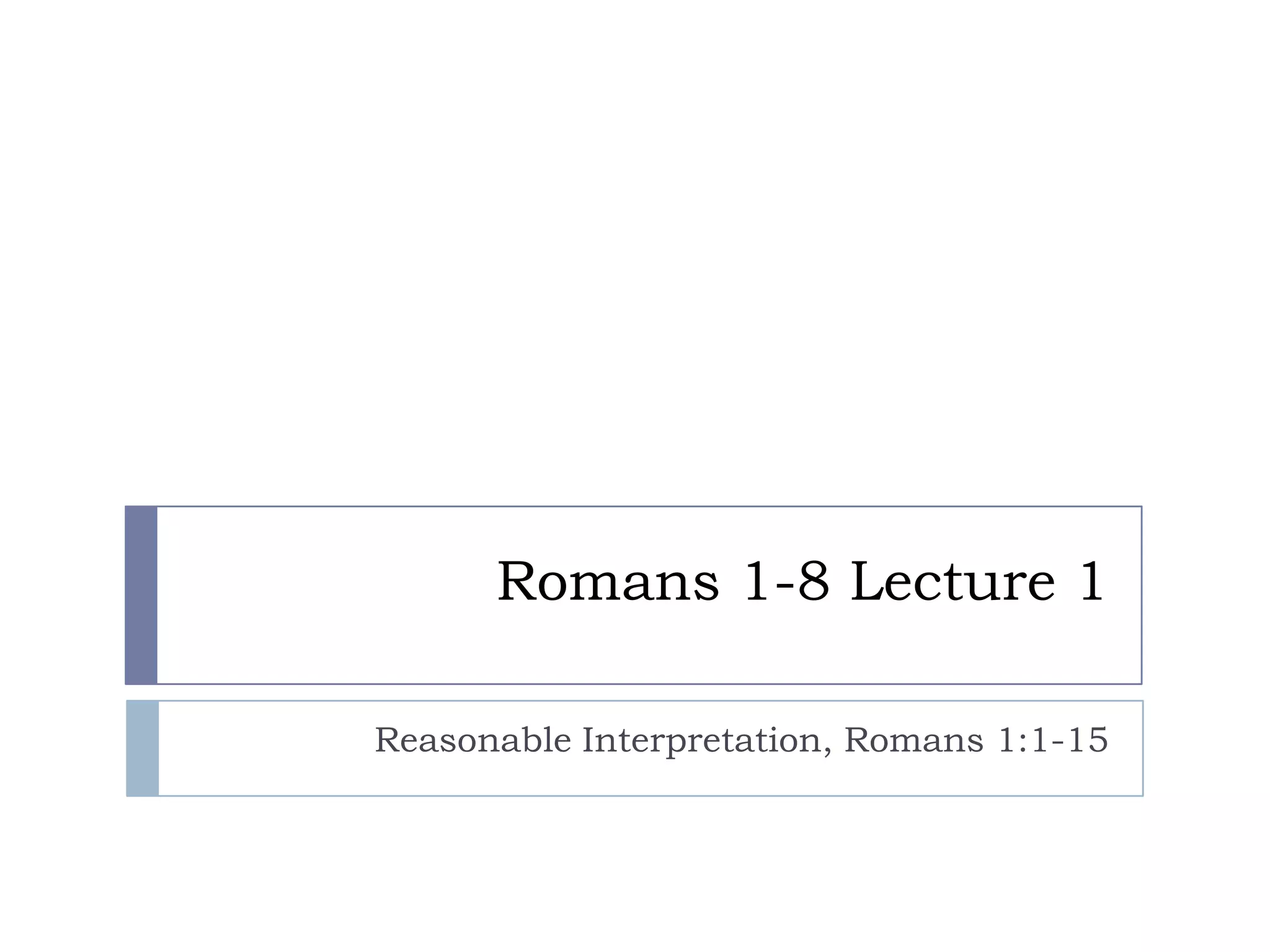Click the word "Lecture" in the title
The width and height of the screenshot is (1270, 952).
point(952,581)
